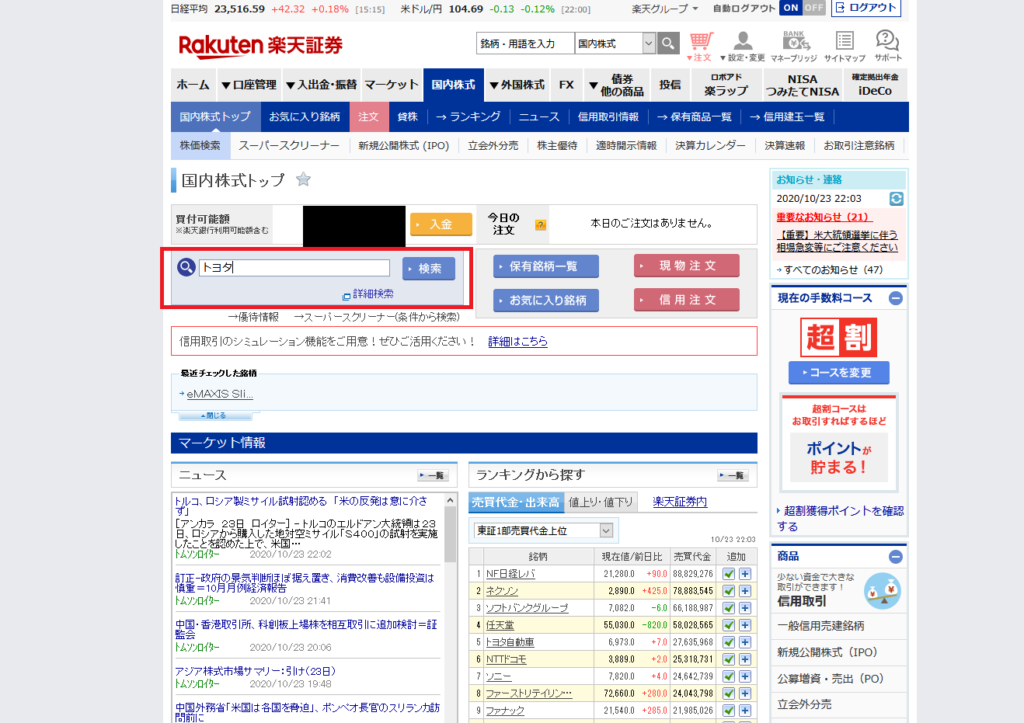
Task: Open the 東証1部売買代金上位 ranking dropdown
Action: click(x=543, y=530)
